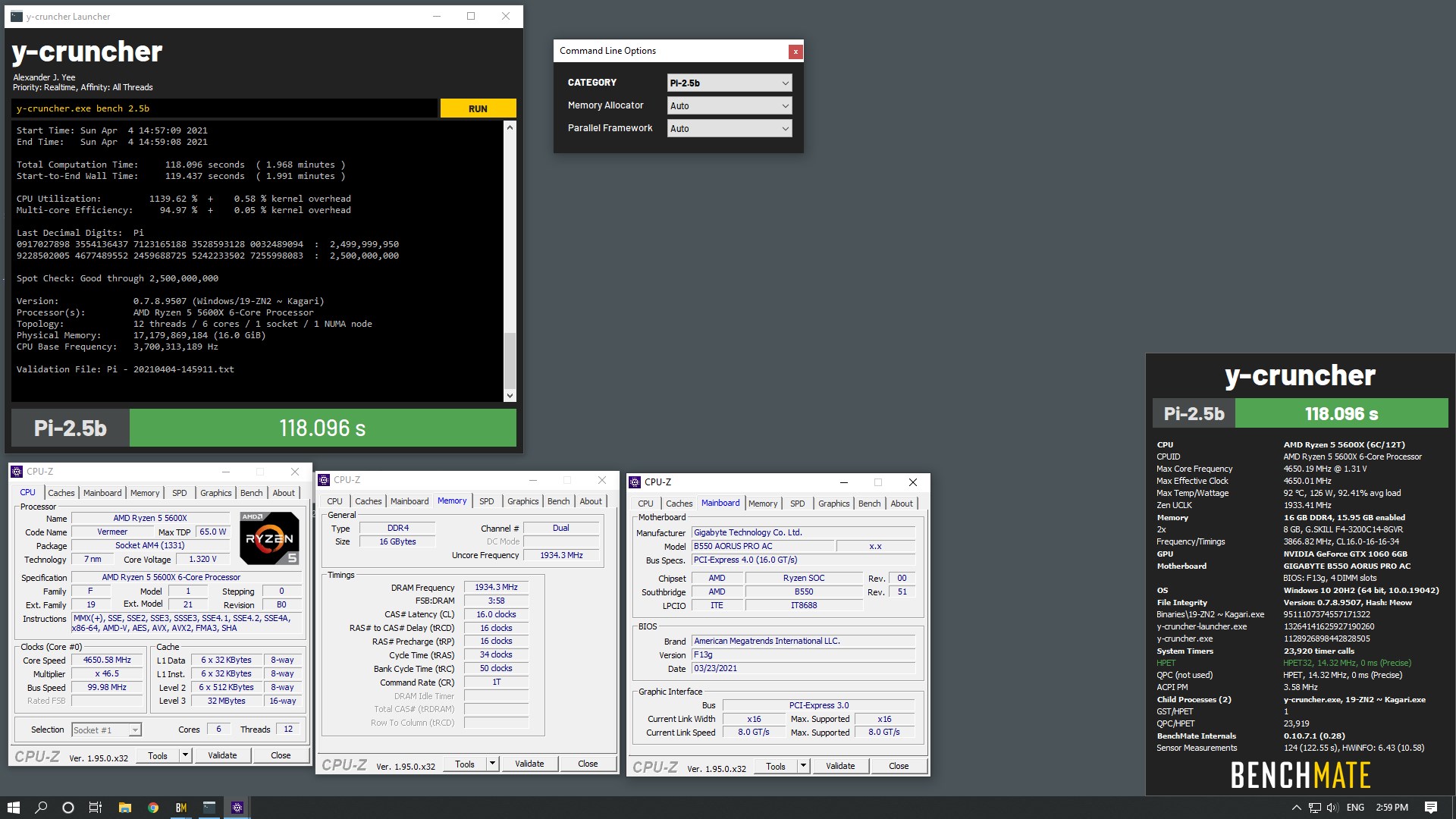Click ENG language indicator in tray
This screenshot has width=1456, height=819.
(1355, 808)
